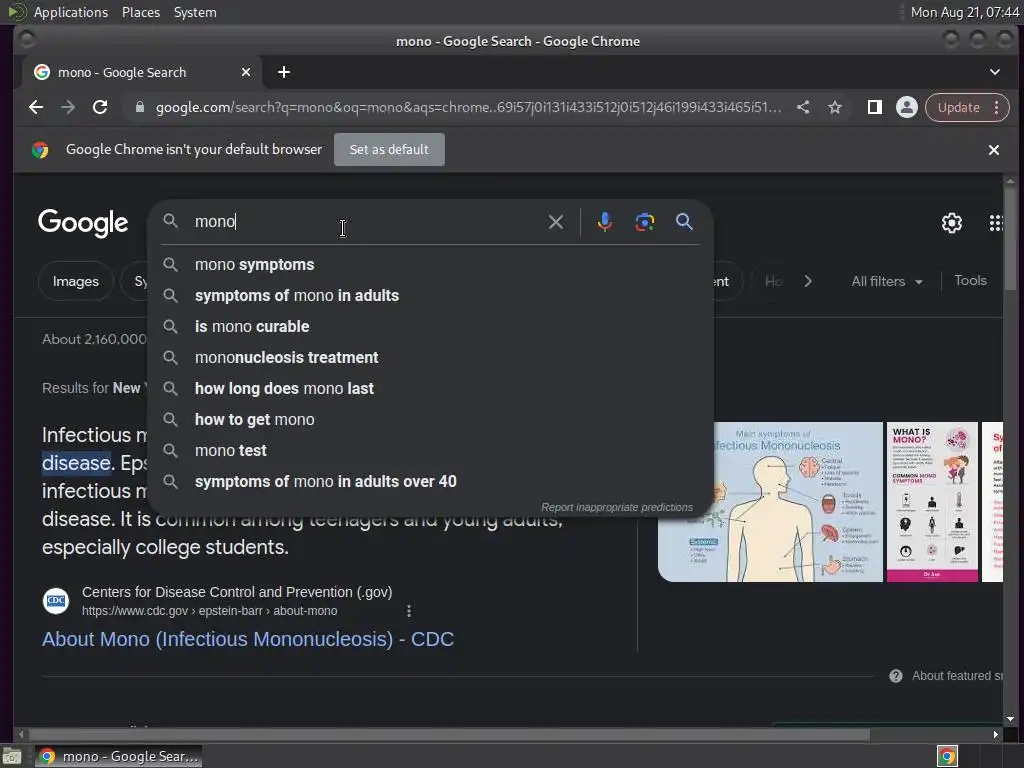Set Chrome as default browser

click(389, 150)
